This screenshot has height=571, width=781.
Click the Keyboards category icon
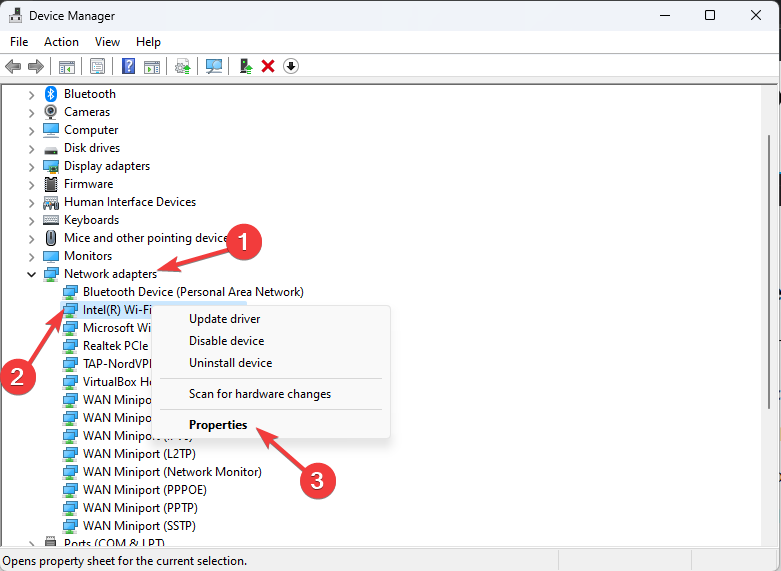click(51, 220)
